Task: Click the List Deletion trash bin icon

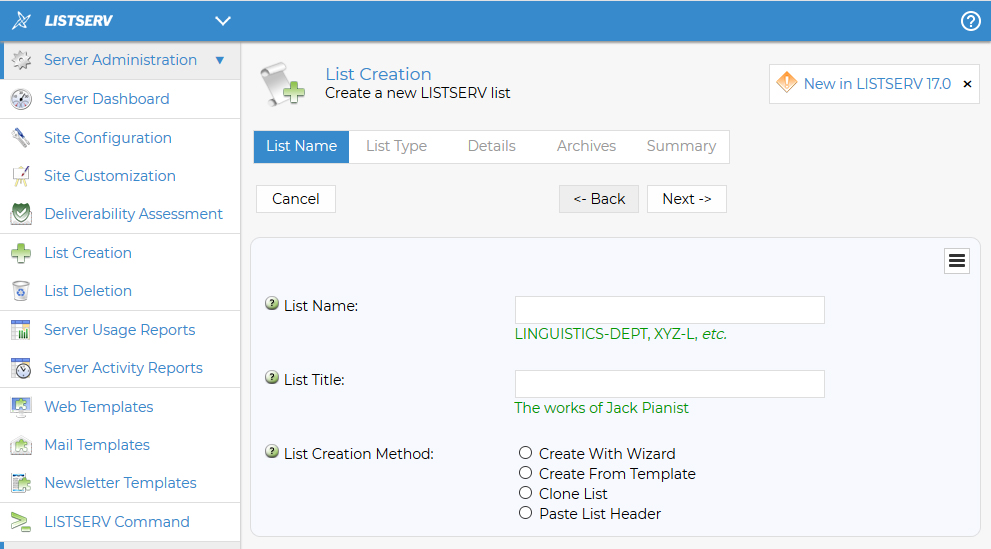Action: tap(21, 291)
